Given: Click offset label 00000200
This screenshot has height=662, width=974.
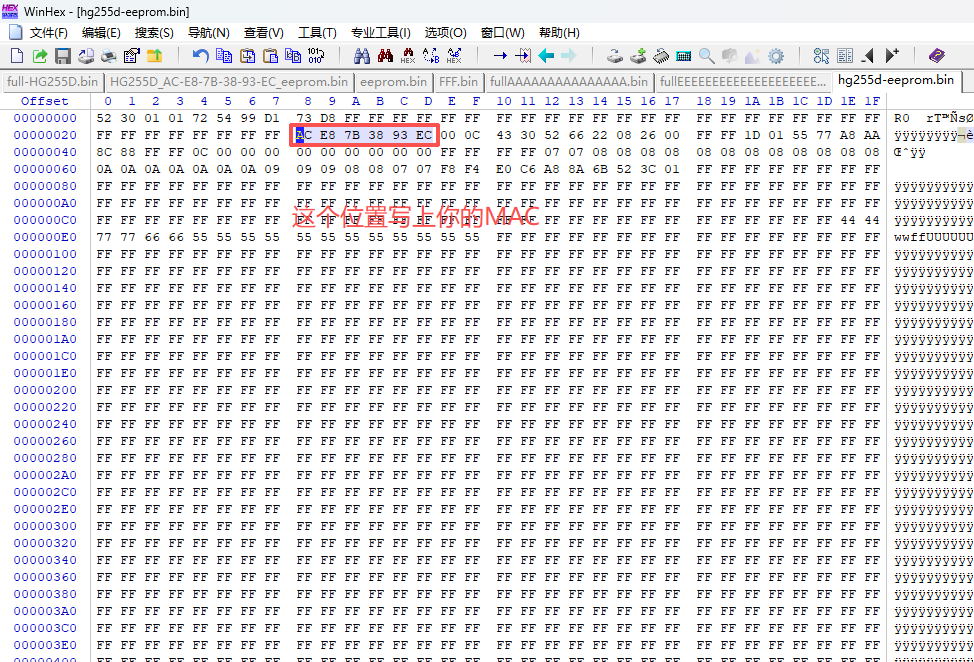Looking at the screenshot, I should click(x=45, y=390).
